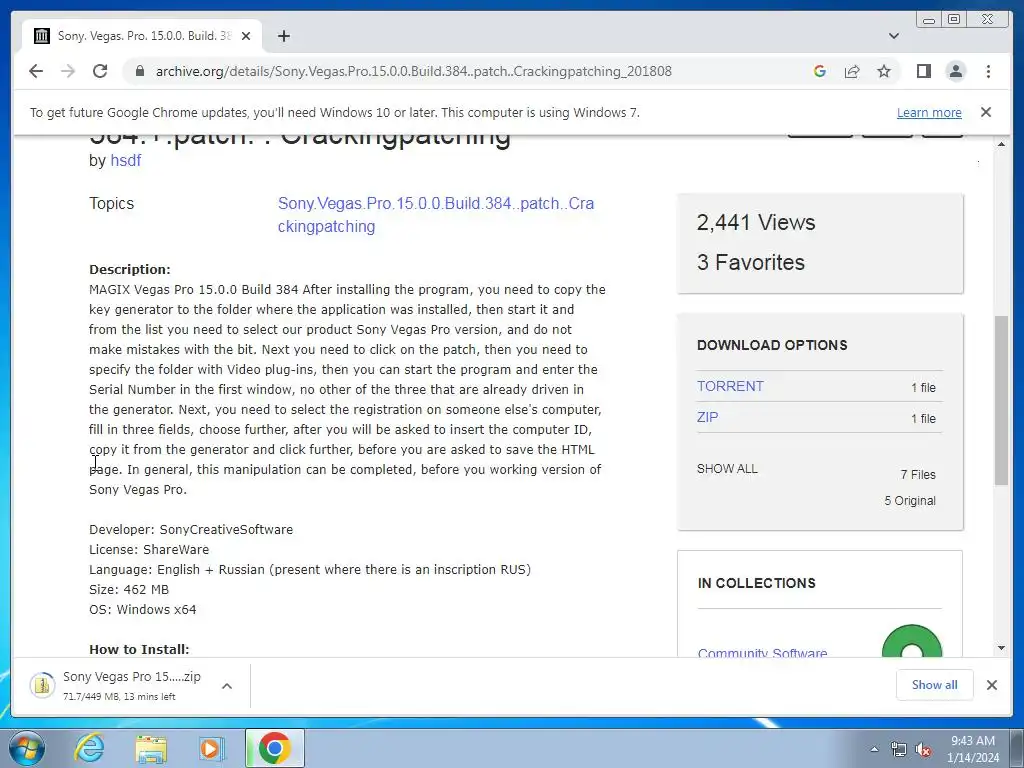Click SHOW ALL download options
The height and width of the screenshot is (768, 1024).
(727, 469)
